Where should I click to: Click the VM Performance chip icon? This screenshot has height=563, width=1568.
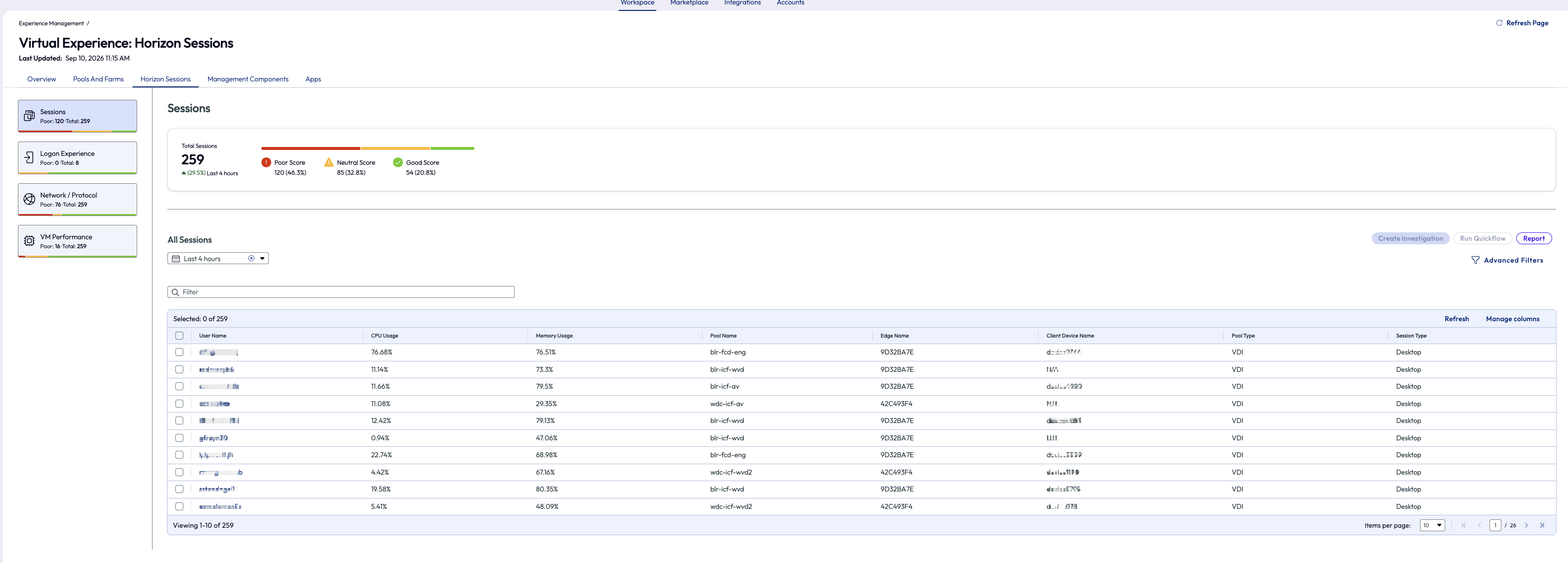pyautogui.click(x=29, y=241)
